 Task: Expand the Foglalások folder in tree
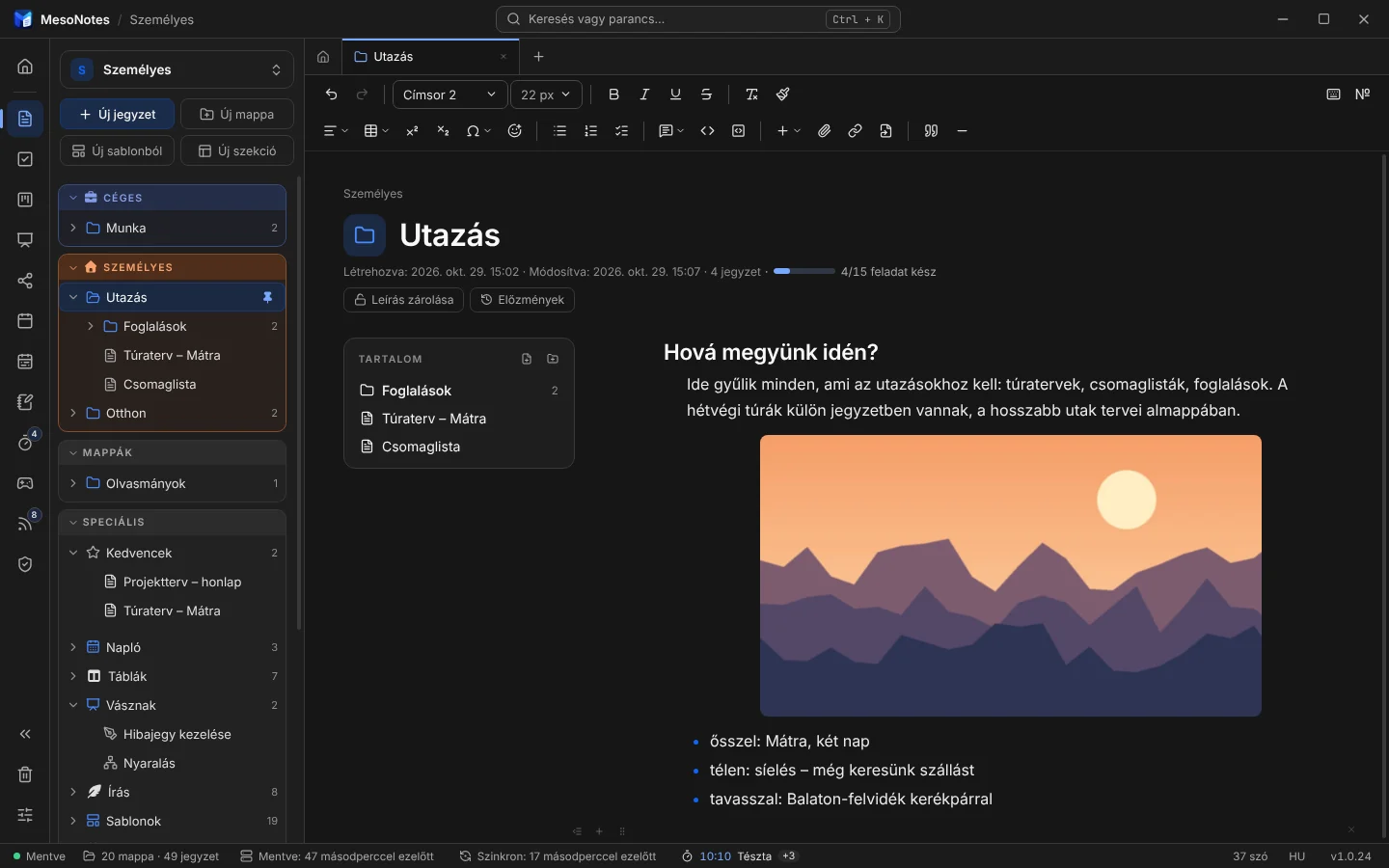point(91,326)
